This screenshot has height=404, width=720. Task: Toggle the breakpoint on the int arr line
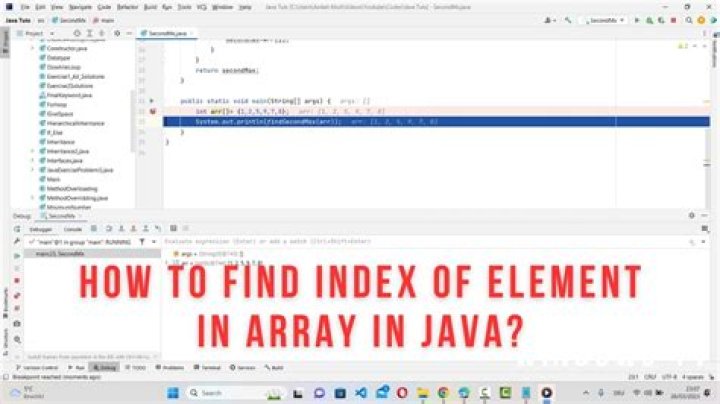click(152, 111)
